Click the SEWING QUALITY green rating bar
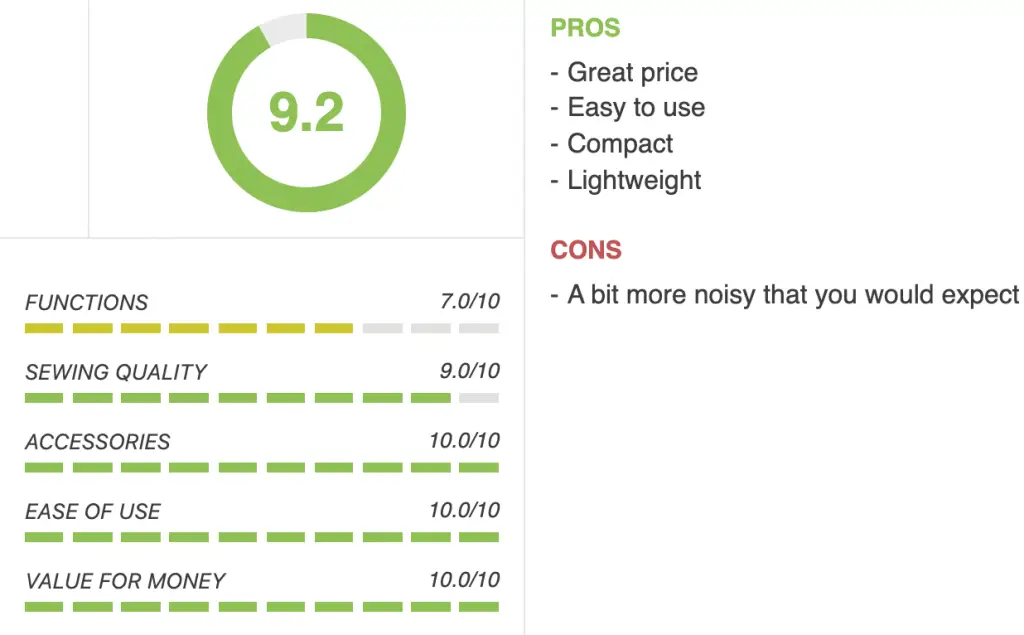1024x635 pixels. point(262,398)
